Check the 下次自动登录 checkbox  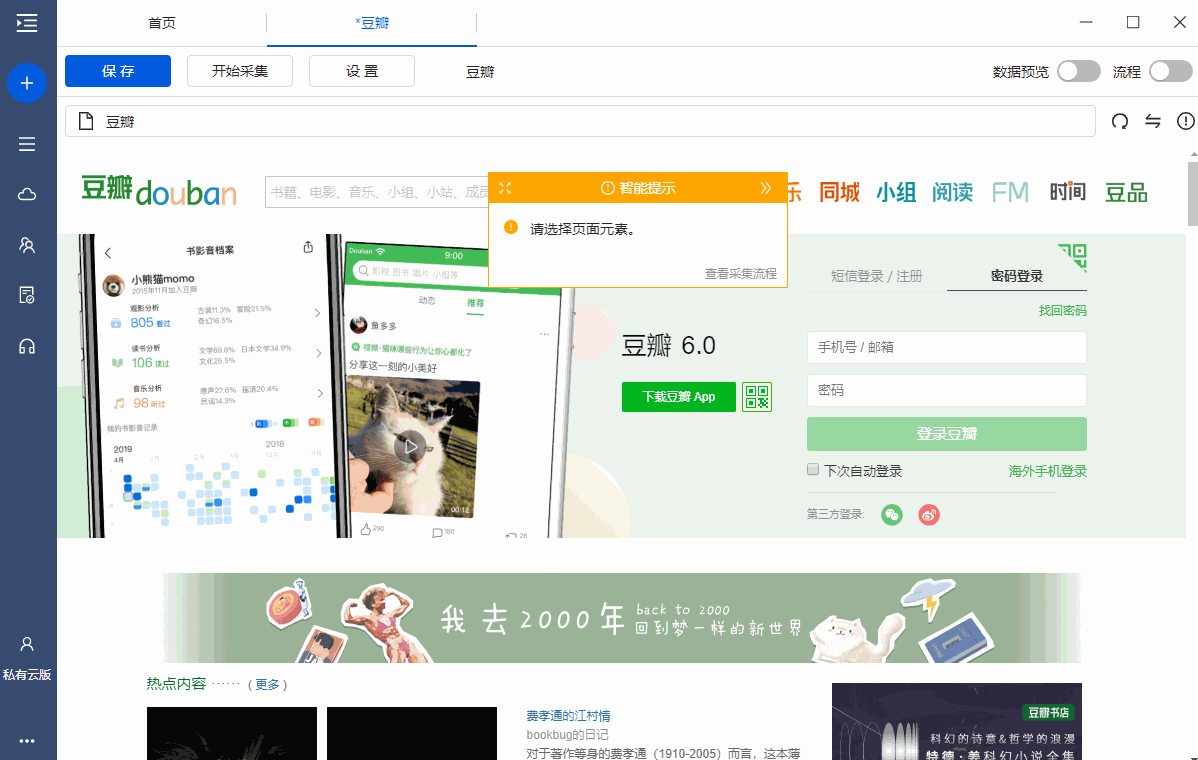tap(813, 470)
